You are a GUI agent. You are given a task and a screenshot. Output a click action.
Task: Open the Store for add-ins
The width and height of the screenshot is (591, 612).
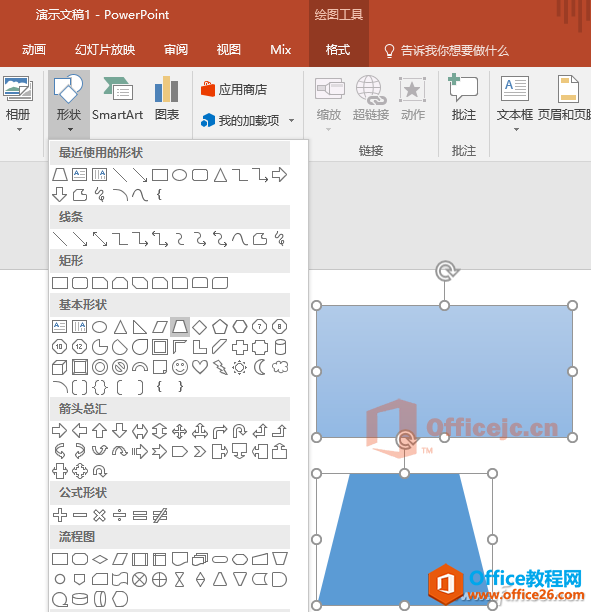(234, 90)
